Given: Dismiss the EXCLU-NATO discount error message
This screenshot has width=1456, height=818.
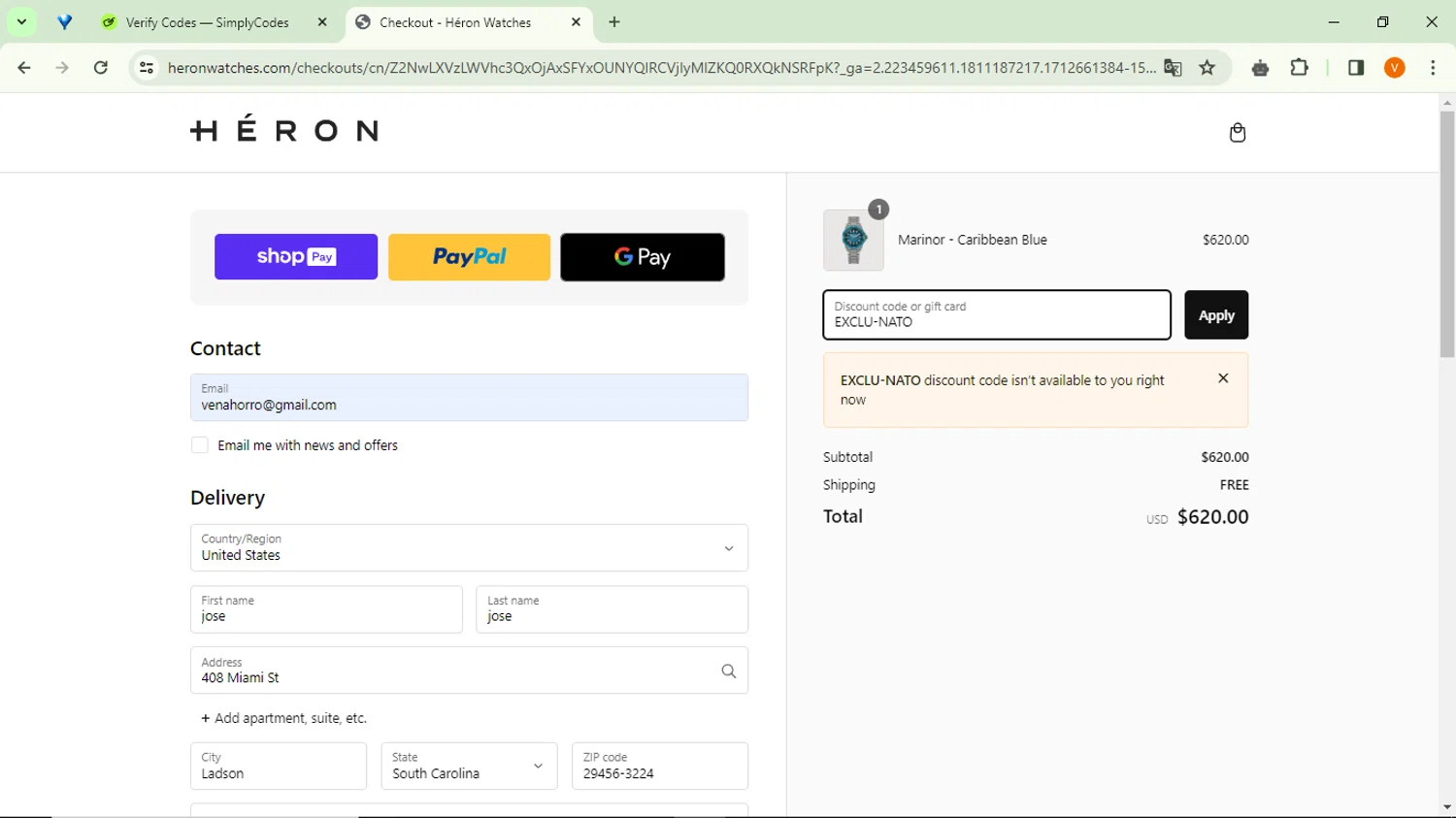Looking at the screenshot, I should click(1223, 378).
